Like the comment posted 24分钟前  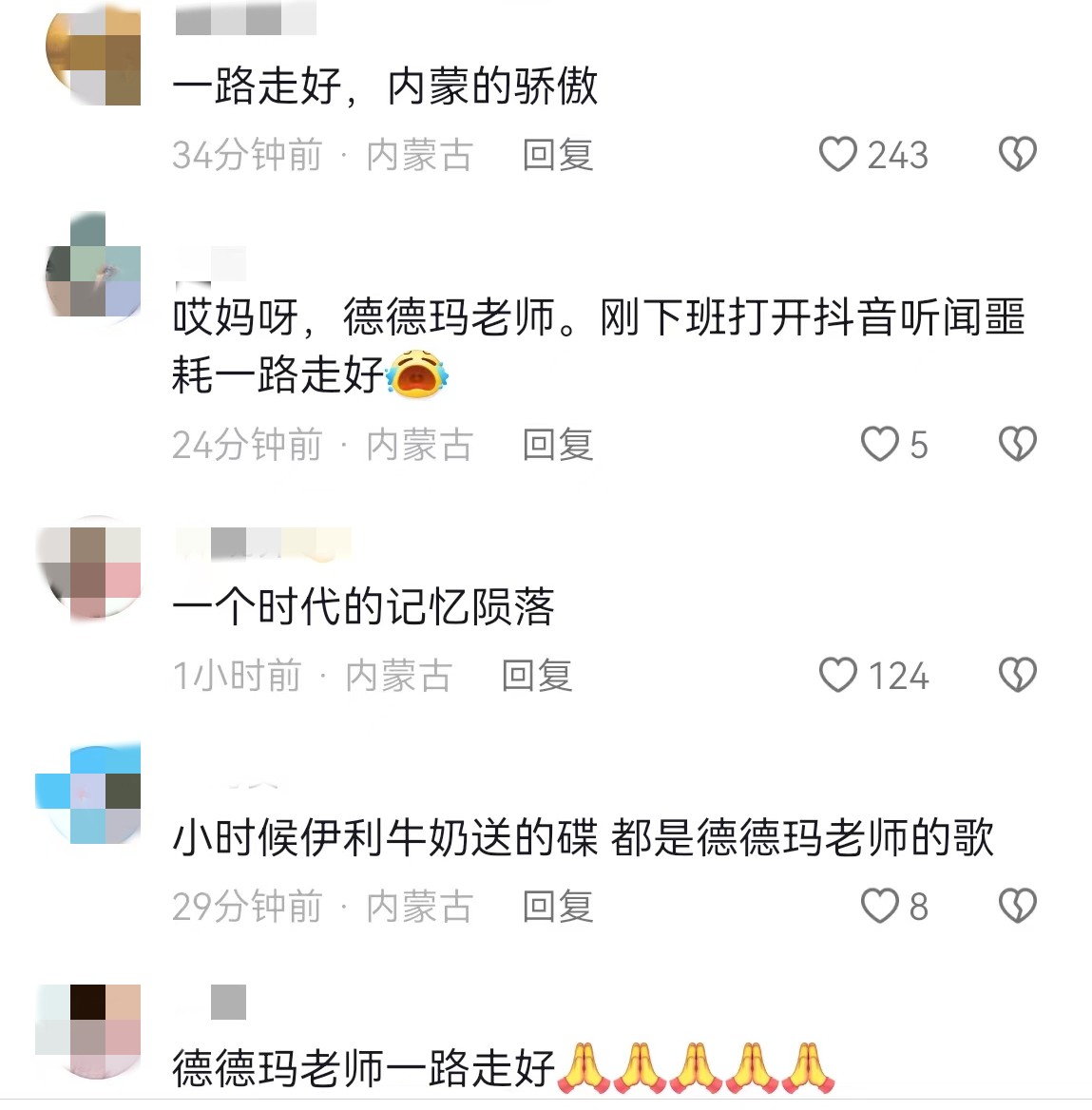[x=879, y=445]
